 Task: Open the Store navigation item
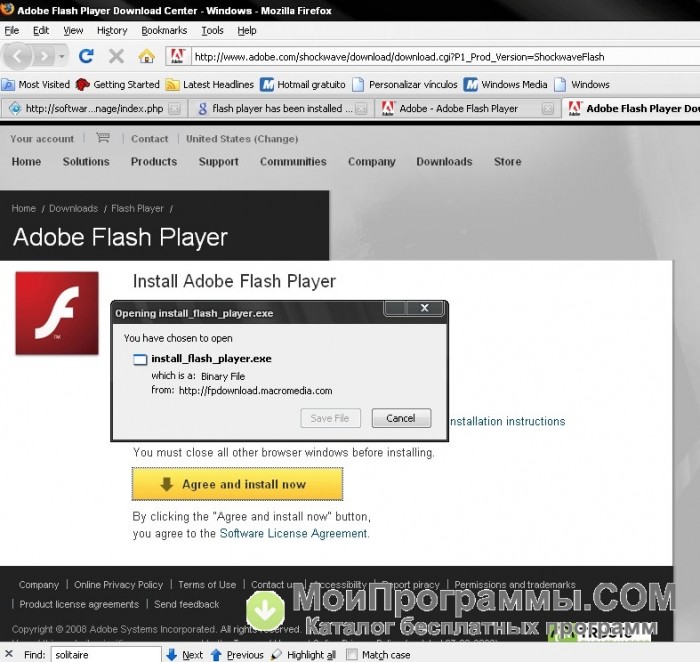coord(507,162)
